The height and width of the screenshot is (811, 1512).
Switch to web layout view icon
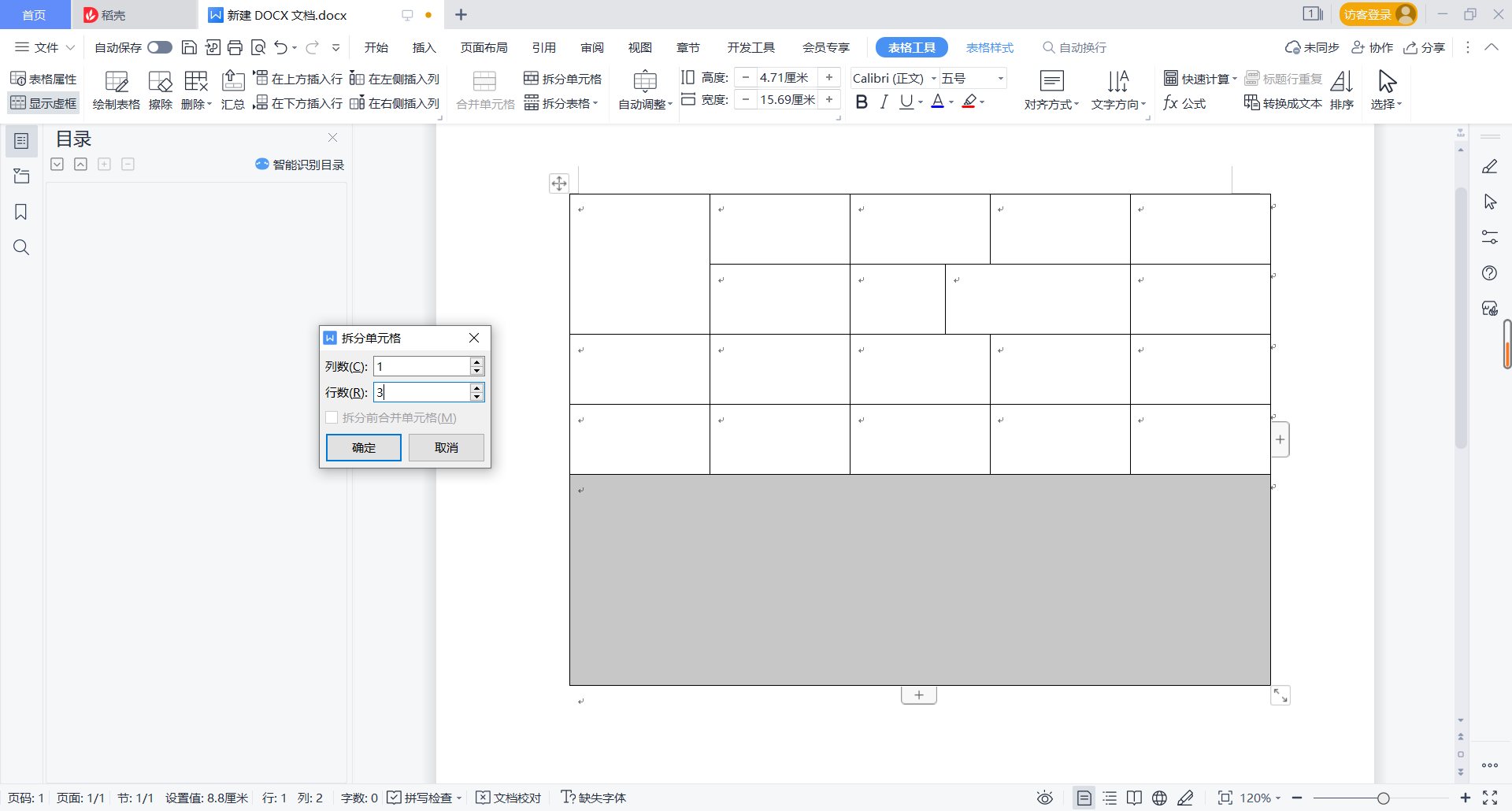[x=1159, y=798]
